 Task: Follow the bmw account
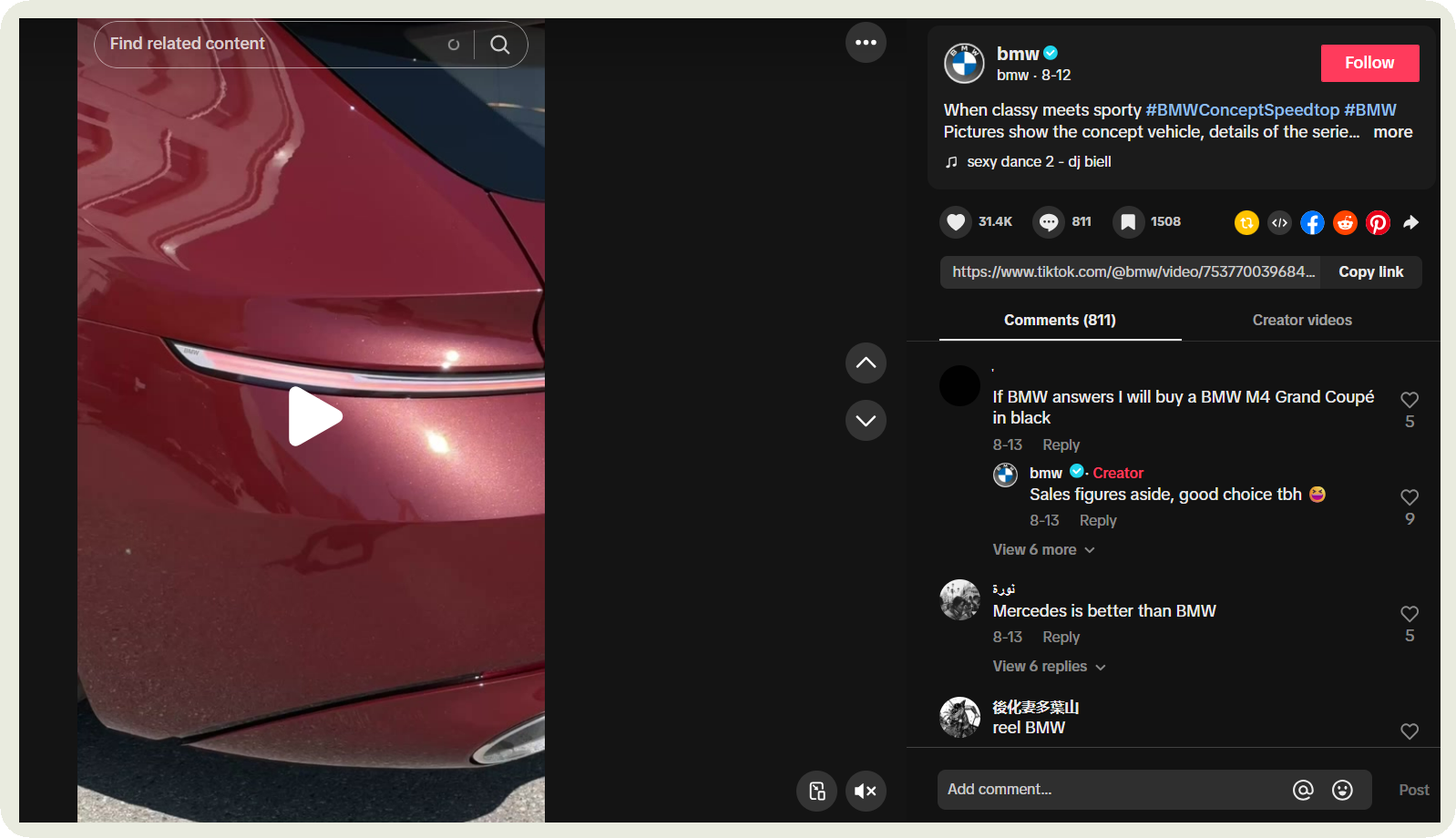tap(1369, 63)
